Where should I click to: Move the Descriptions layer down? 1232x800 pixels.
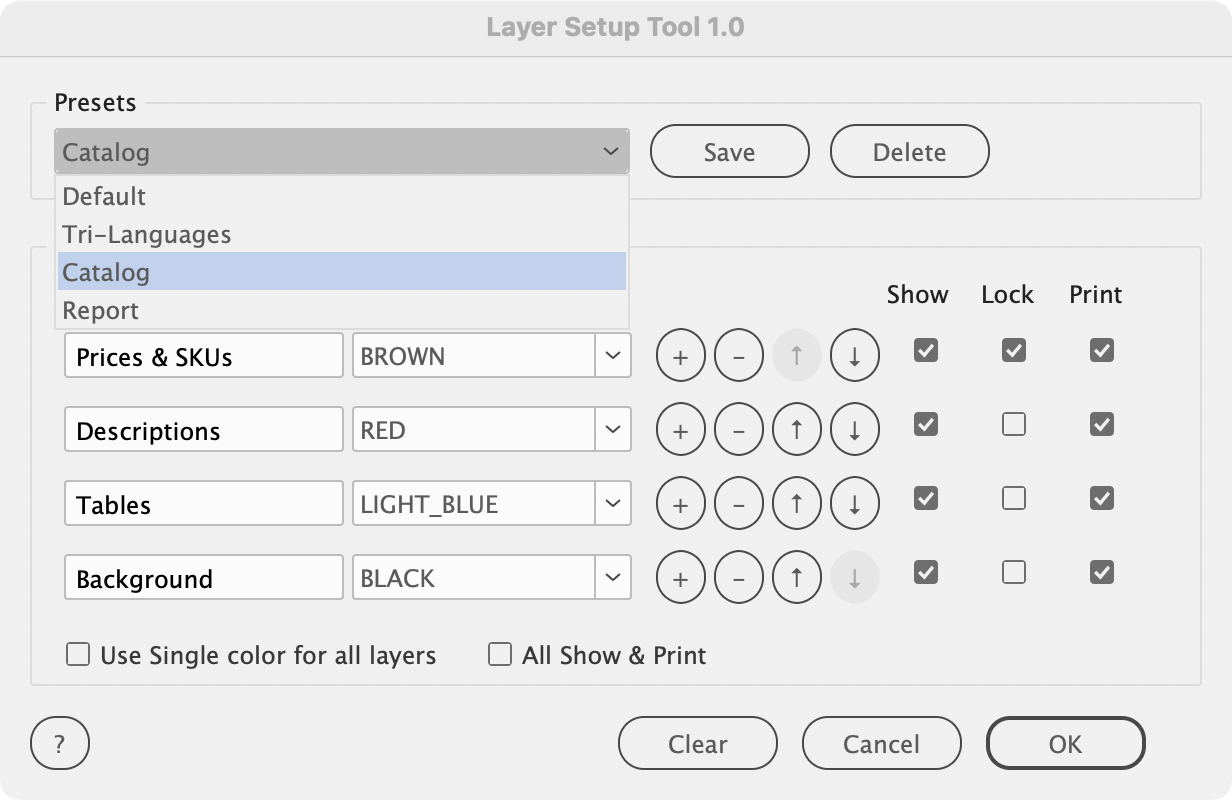pos(854,431)
